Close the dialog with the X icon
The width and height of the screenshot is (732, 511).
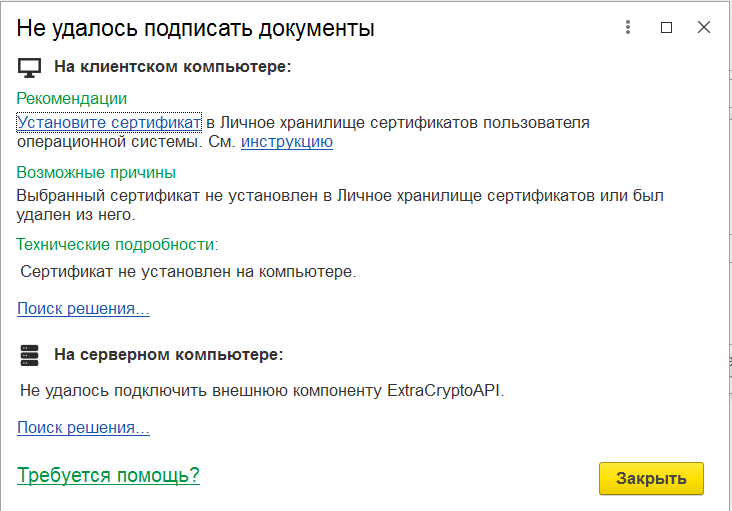704,28
